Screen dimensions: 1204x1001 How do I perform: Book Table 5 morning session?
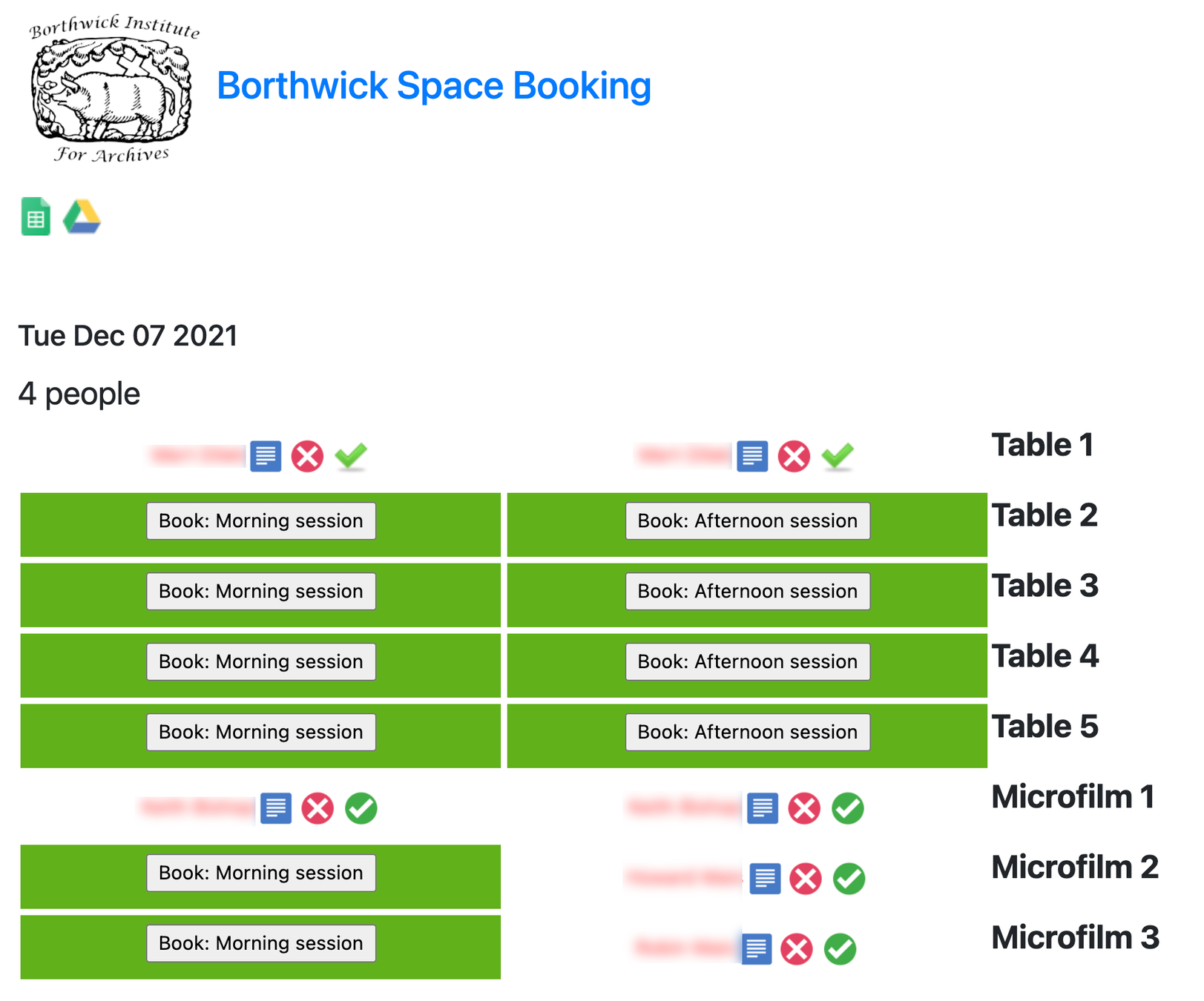pyautogui.click(x=261, y=733)
